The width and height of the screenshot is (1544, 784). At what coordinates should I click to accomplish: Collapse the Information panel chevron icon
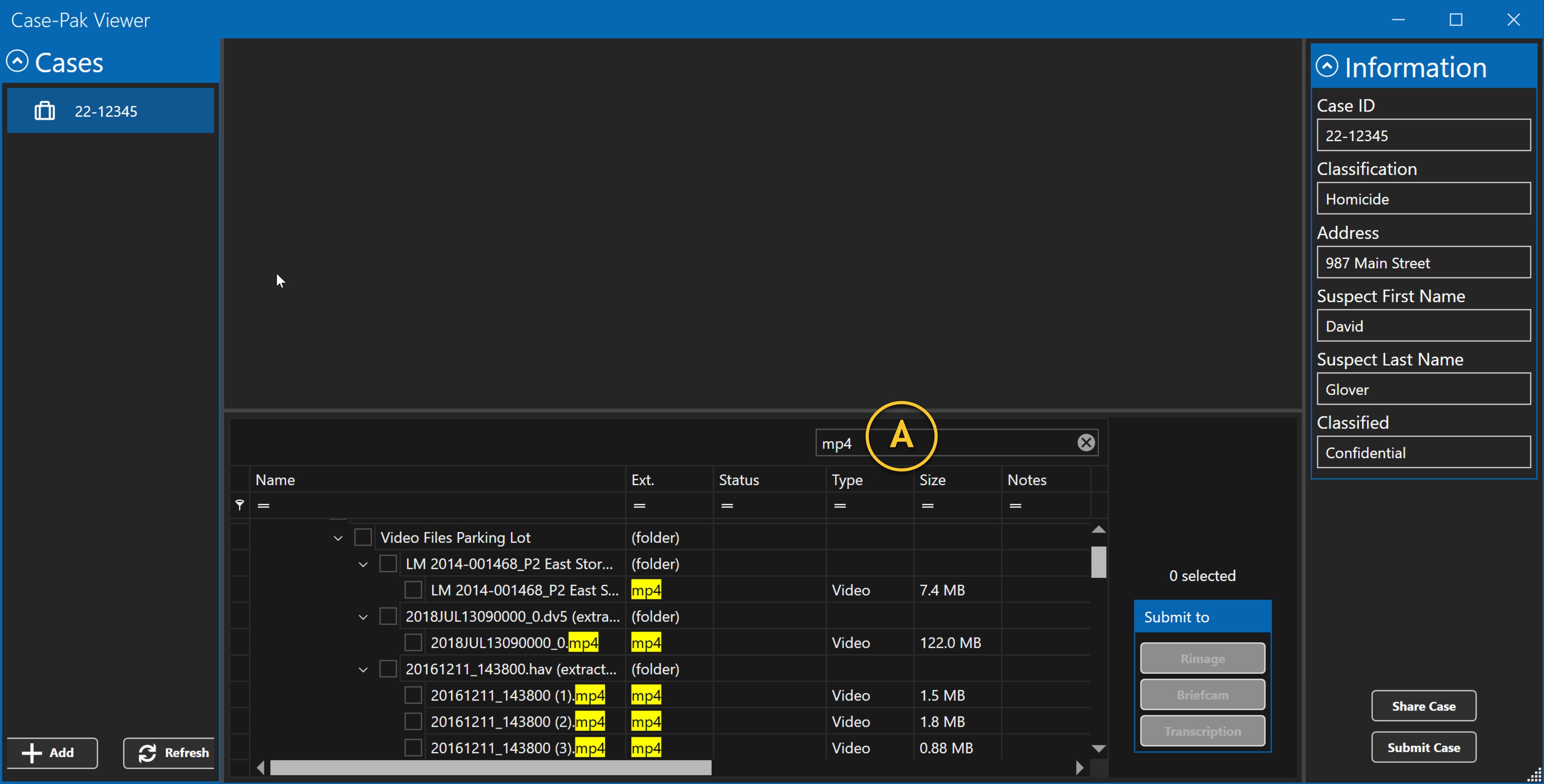1327,66
